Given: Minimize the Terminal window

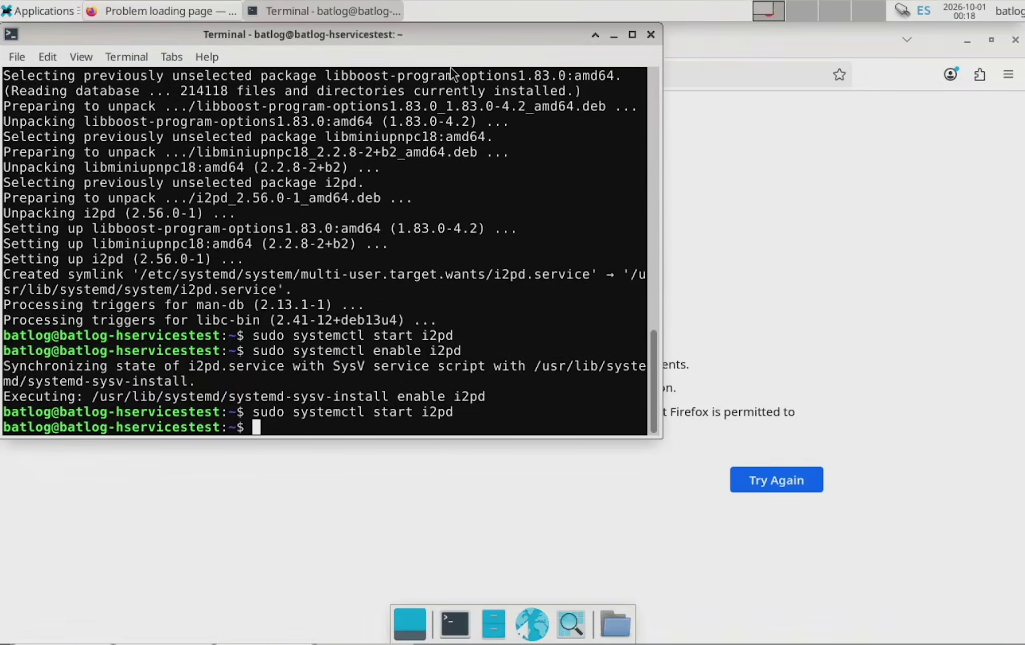Looking at the screenshot, I should [613, 35].
